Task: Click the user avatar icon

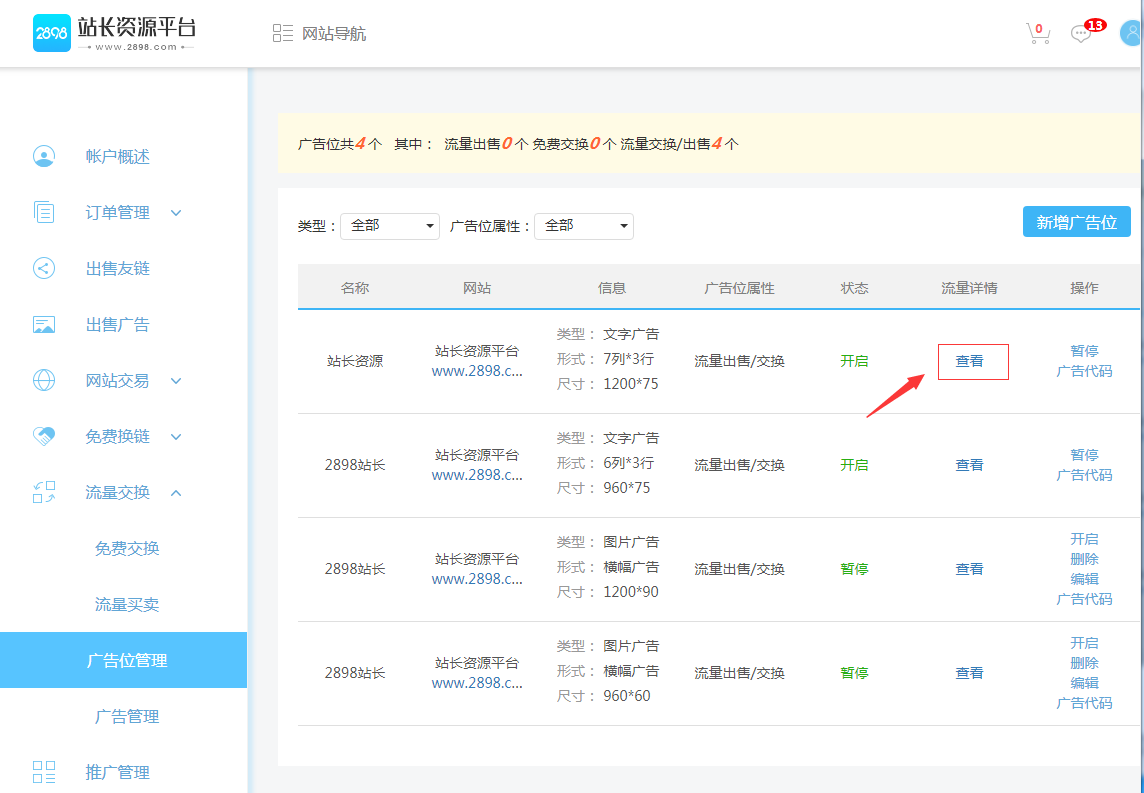Action: click(x=1131, y=33)
